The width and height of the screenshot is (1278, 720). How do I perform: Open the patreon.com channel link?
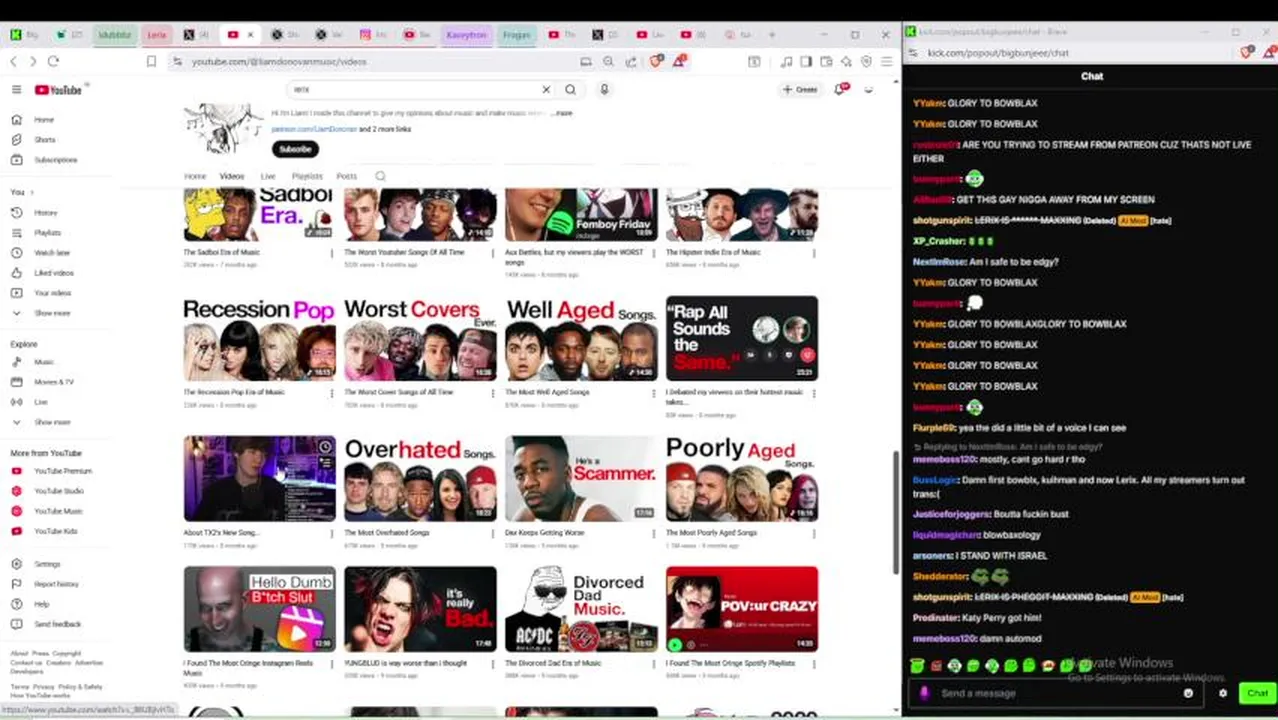314,129
